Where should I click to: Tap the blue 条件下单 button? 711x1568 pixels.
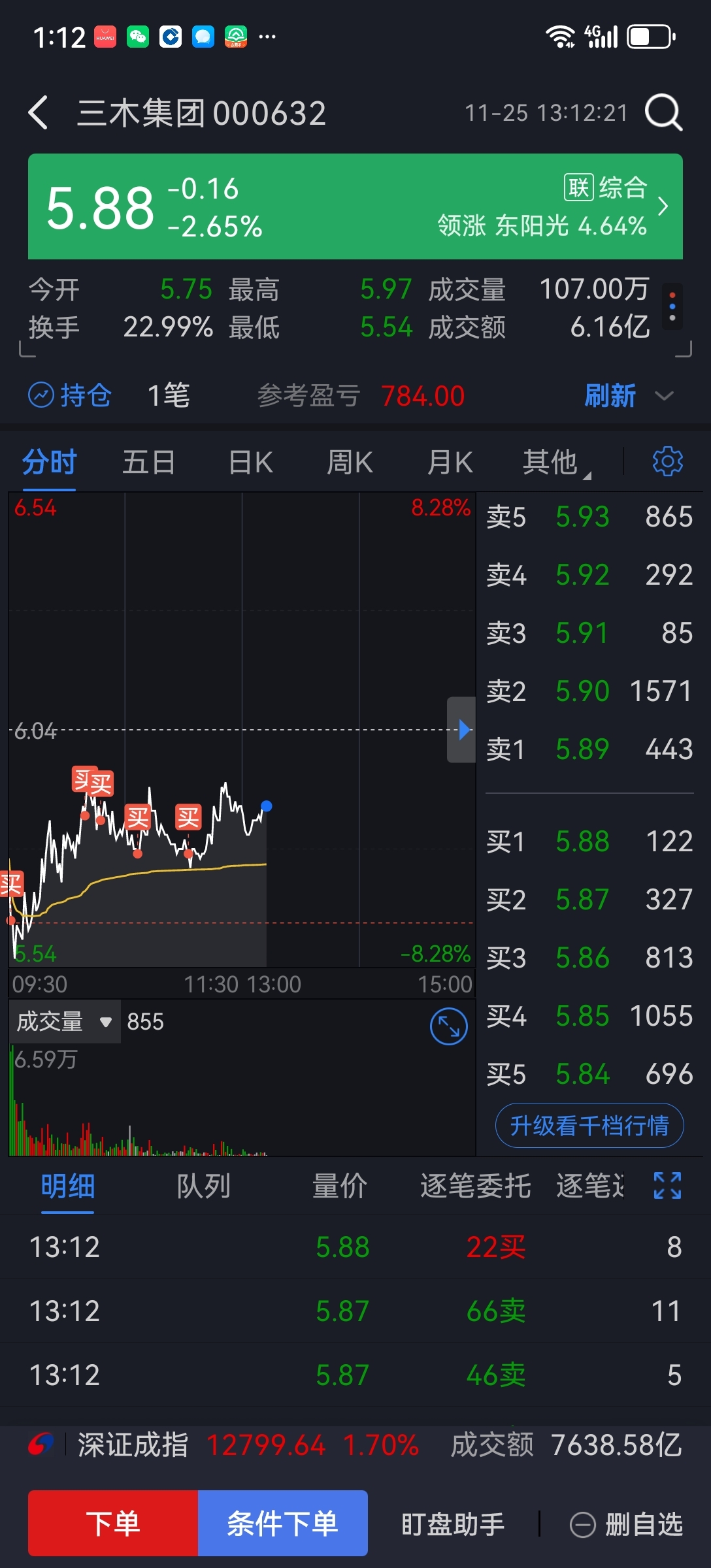[283, 1523]
